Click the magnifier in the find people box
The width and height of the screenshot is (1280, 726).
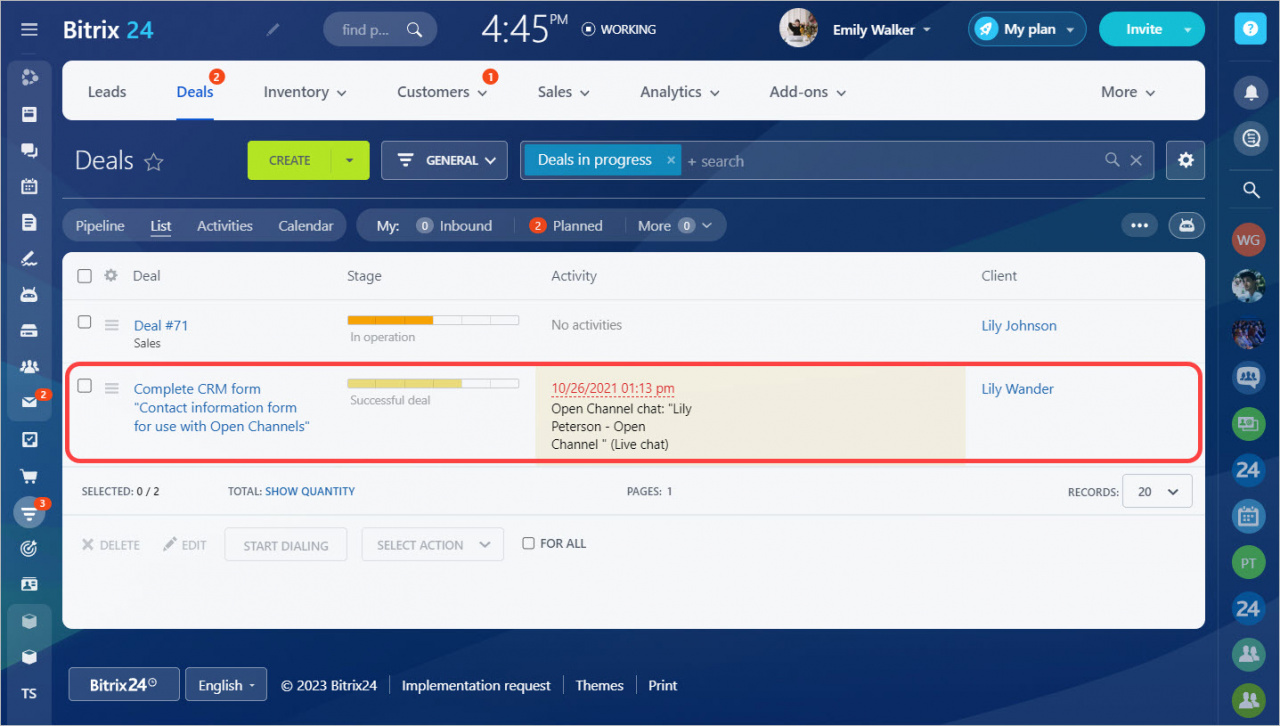[x=414, y=30]
